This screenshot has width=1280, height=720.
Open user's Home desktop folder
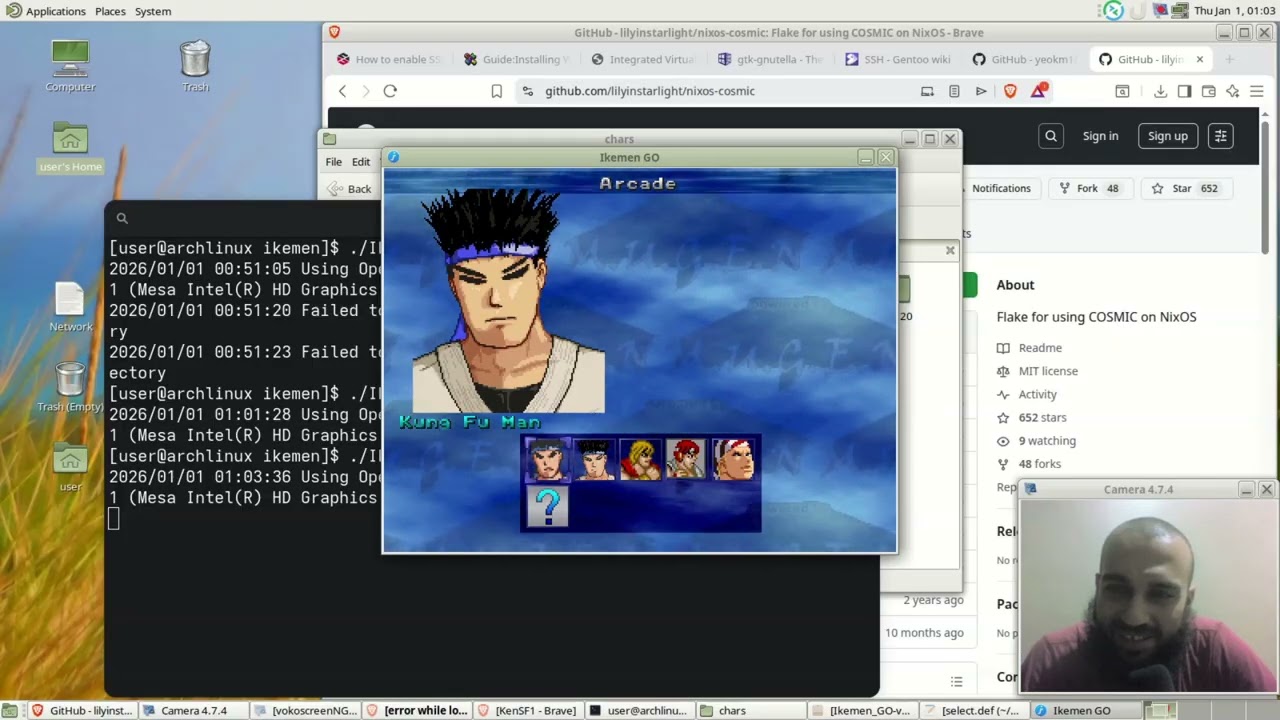click(70, 147)
